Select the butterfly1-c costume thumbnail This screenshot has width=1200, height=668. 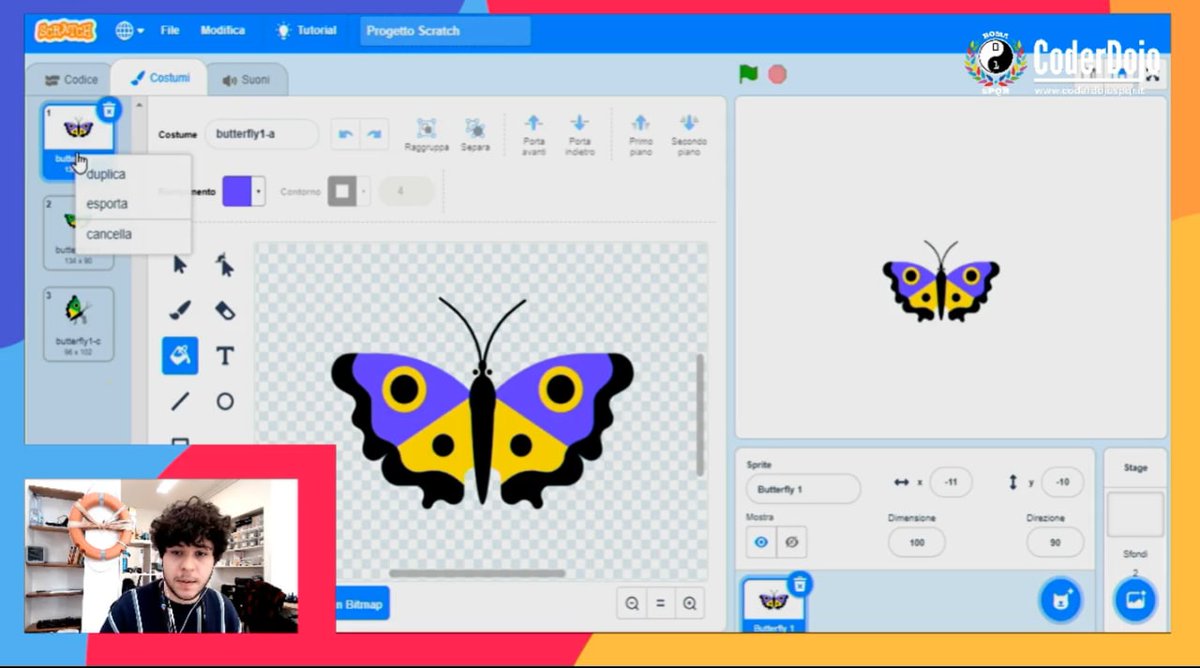point(78,324)
